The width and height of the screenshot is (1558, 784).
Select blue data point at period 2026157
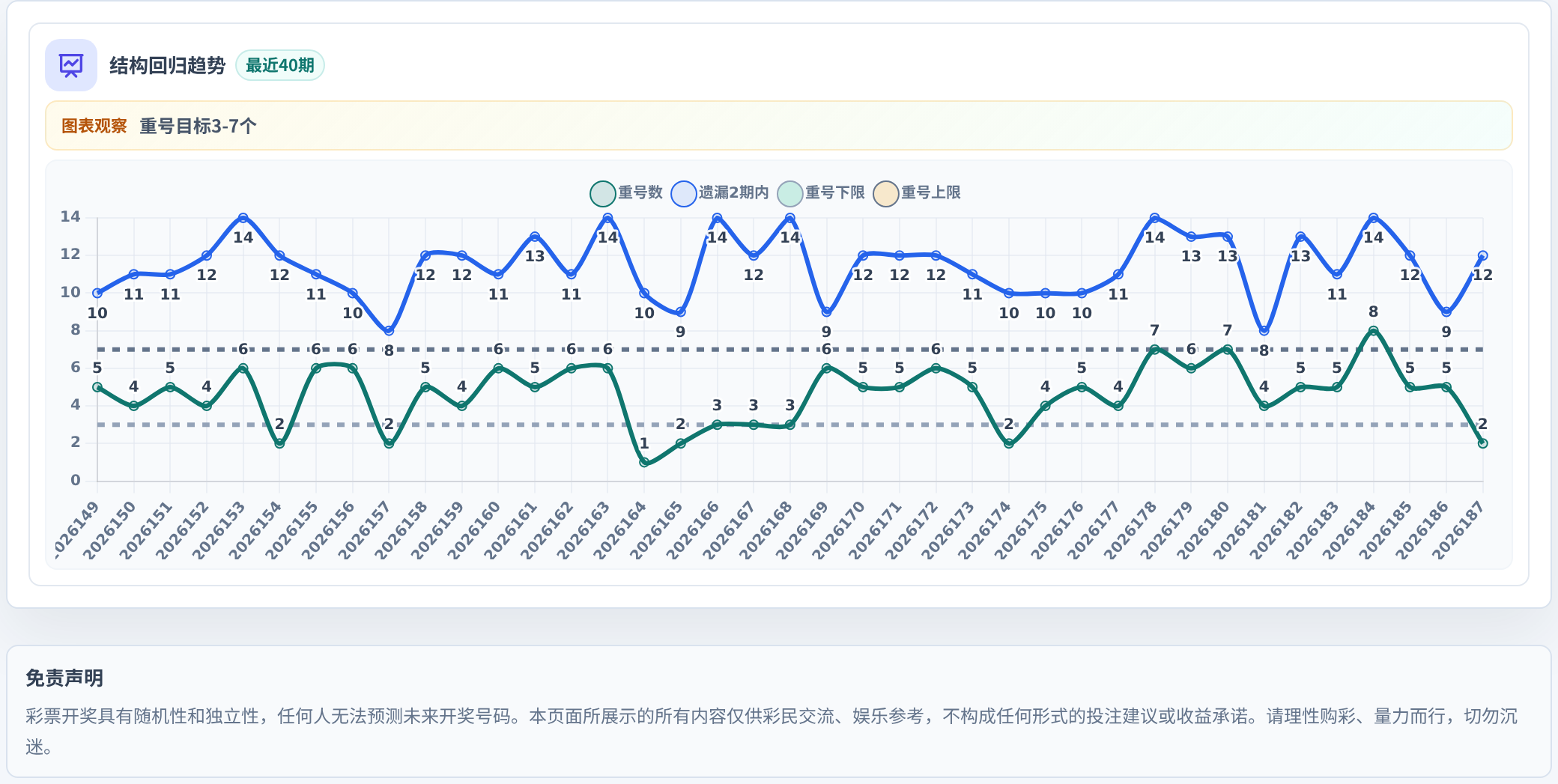tap(389, 331)
